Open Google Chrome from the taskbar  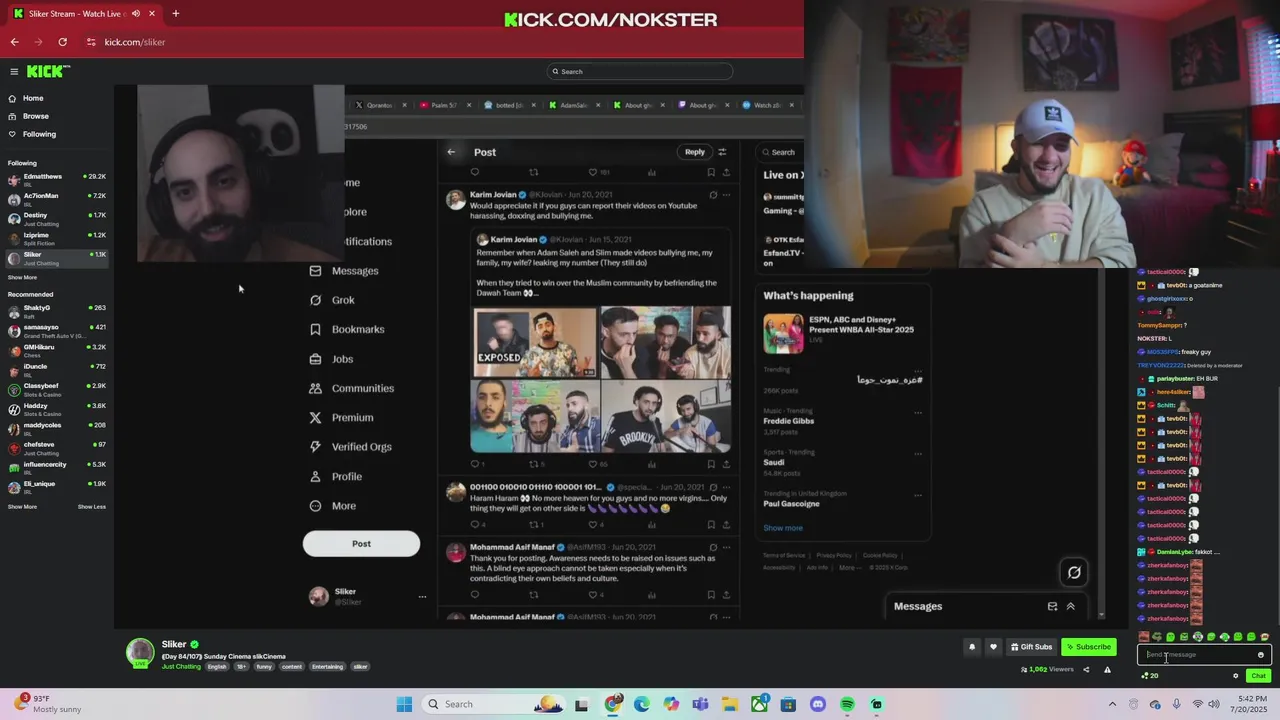click(613, 704)
